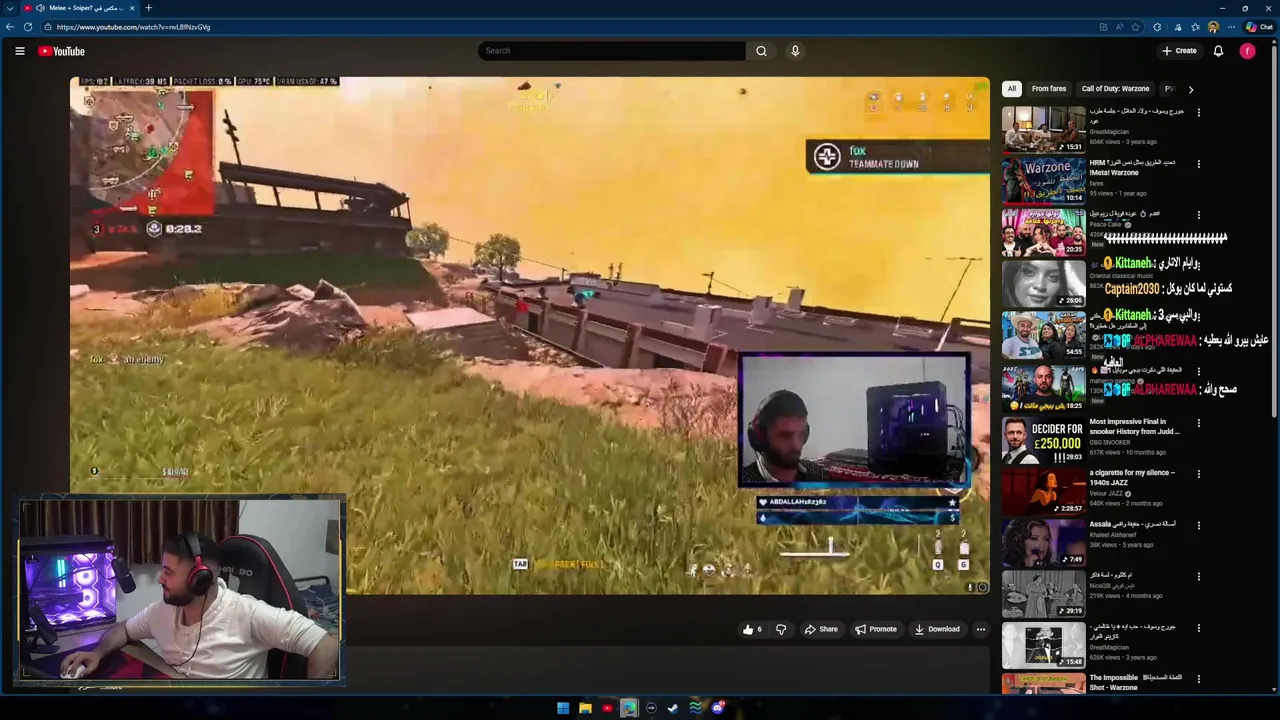Open the DECIDER FOR £250,000 snooker thumbnail
The width and height of the screenshot is (1280, 720).
pyautogui.click(x=1043, y=438)
